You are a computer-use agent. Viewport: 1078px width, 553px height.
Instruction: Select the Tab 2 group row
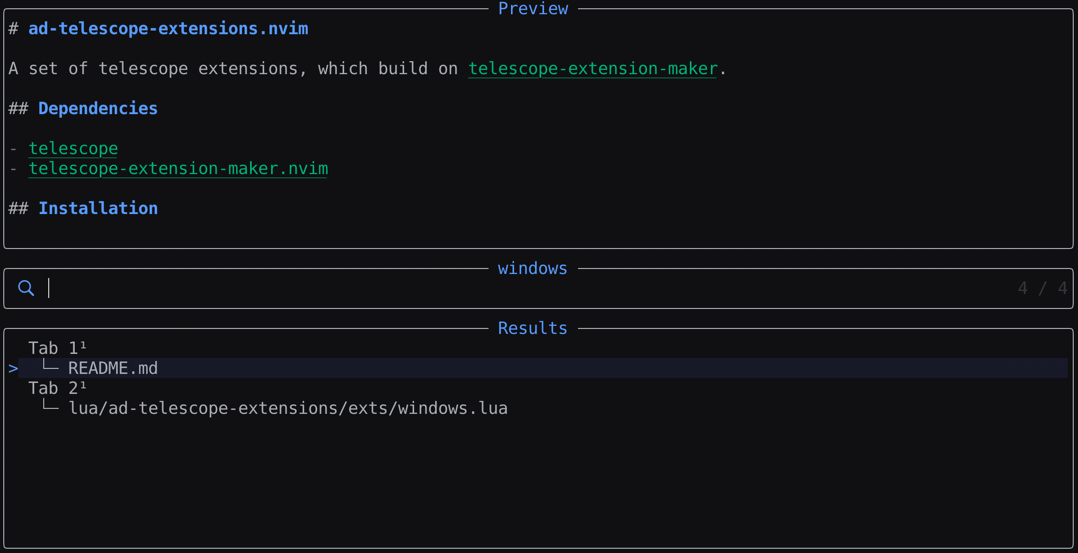(53, 388)
